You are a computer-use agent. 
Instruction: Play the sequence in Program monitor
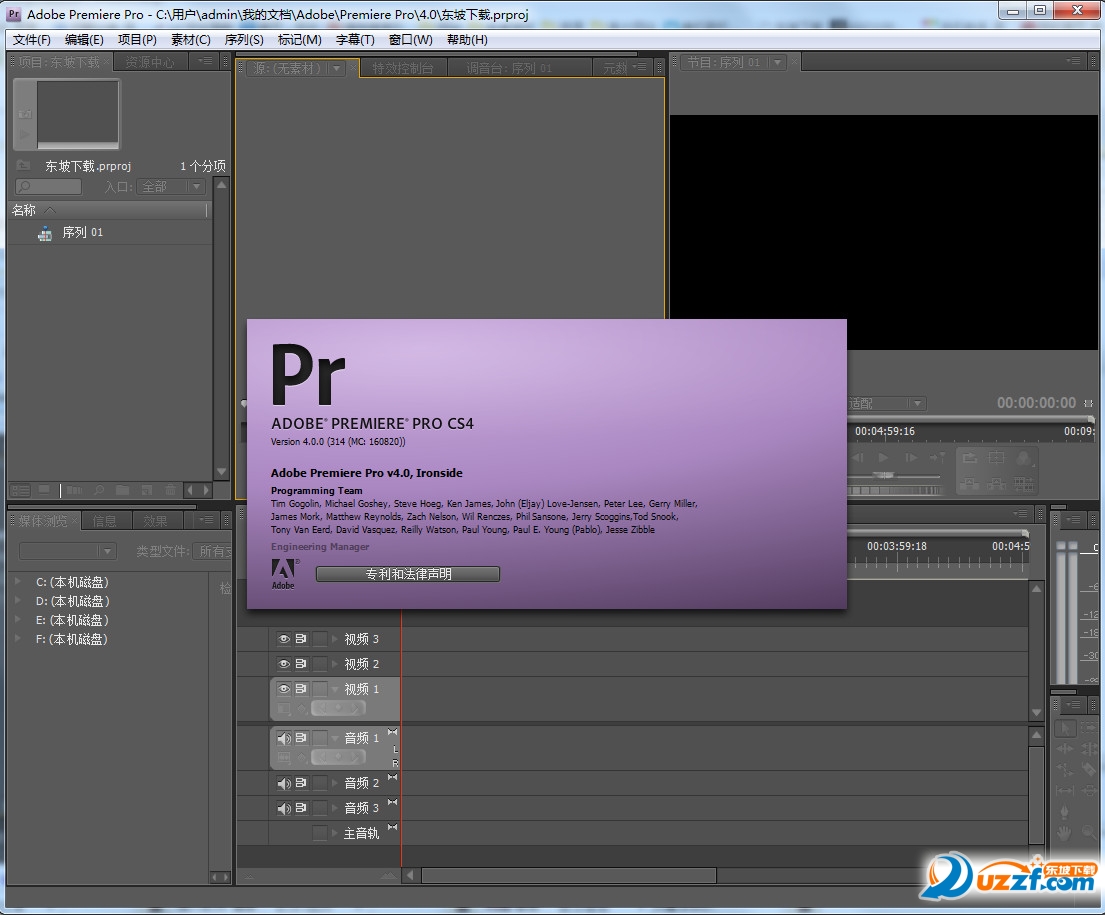point(883,458)
